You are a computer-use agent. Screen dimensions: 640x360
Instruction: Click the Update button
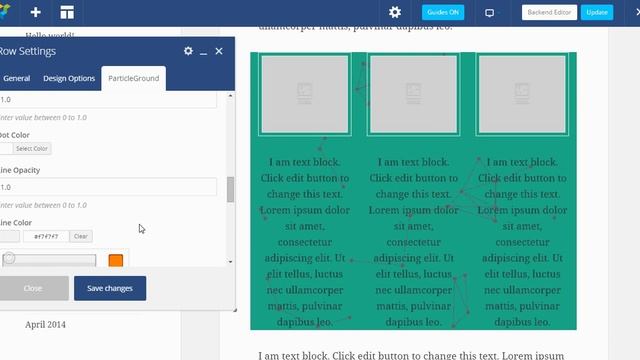pyautogui.click(x=597, y=12)
